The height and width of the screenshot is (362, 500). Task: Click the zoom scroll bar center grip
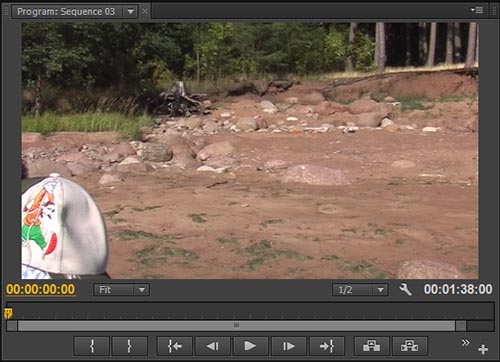(x=236, y=325)
